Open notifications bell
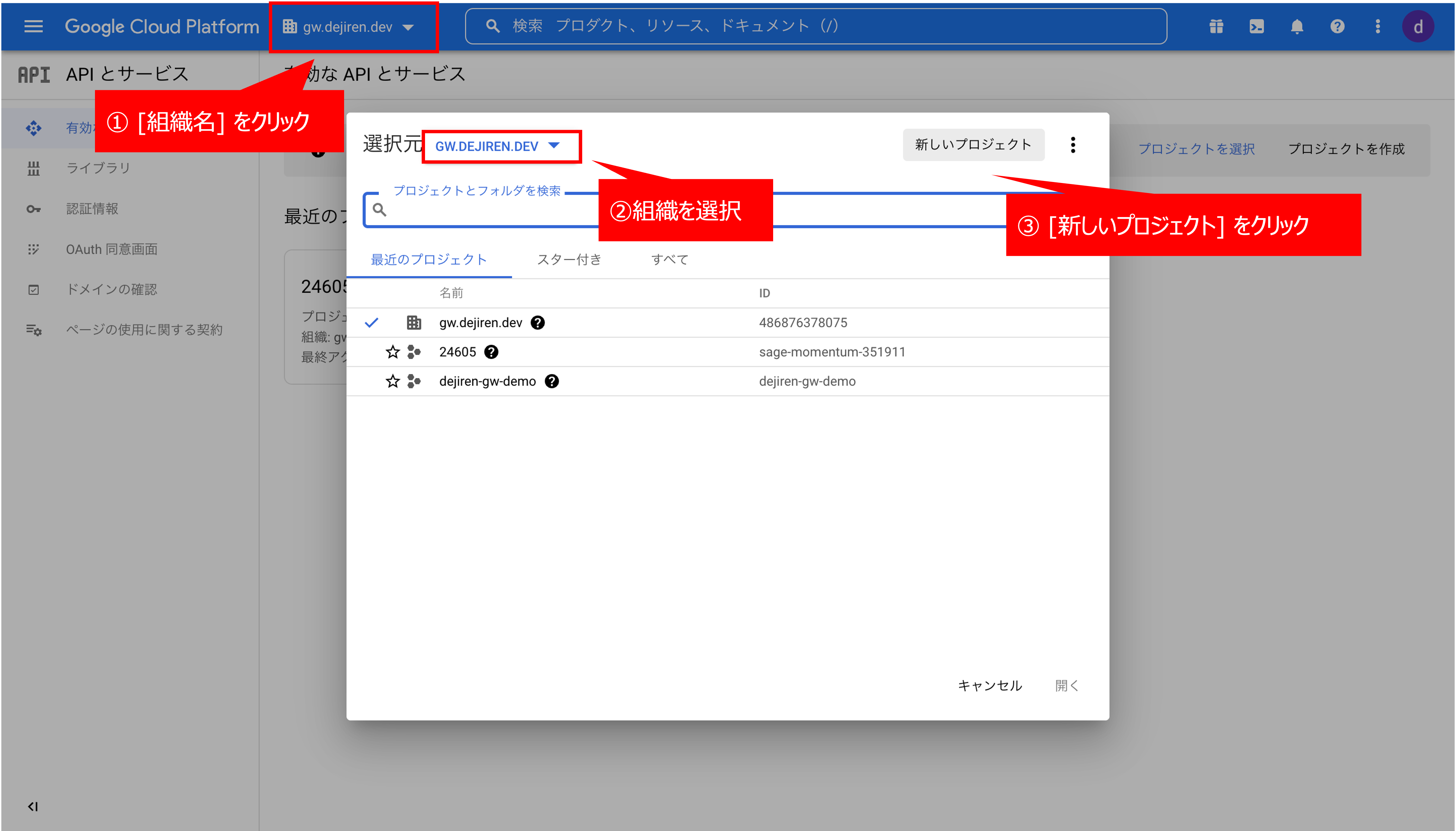 1297,27
